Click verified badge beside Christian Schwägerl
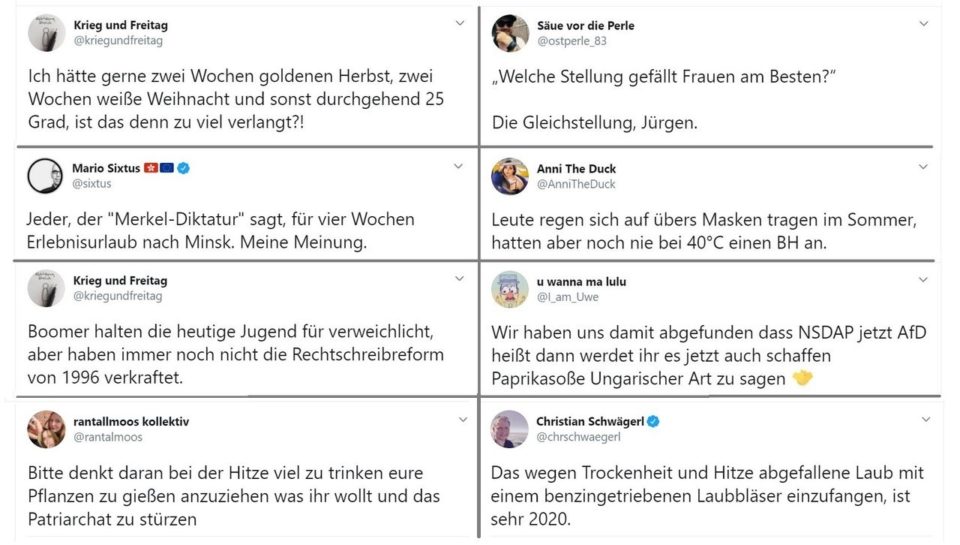960x545 pixels. click(653, 421)
